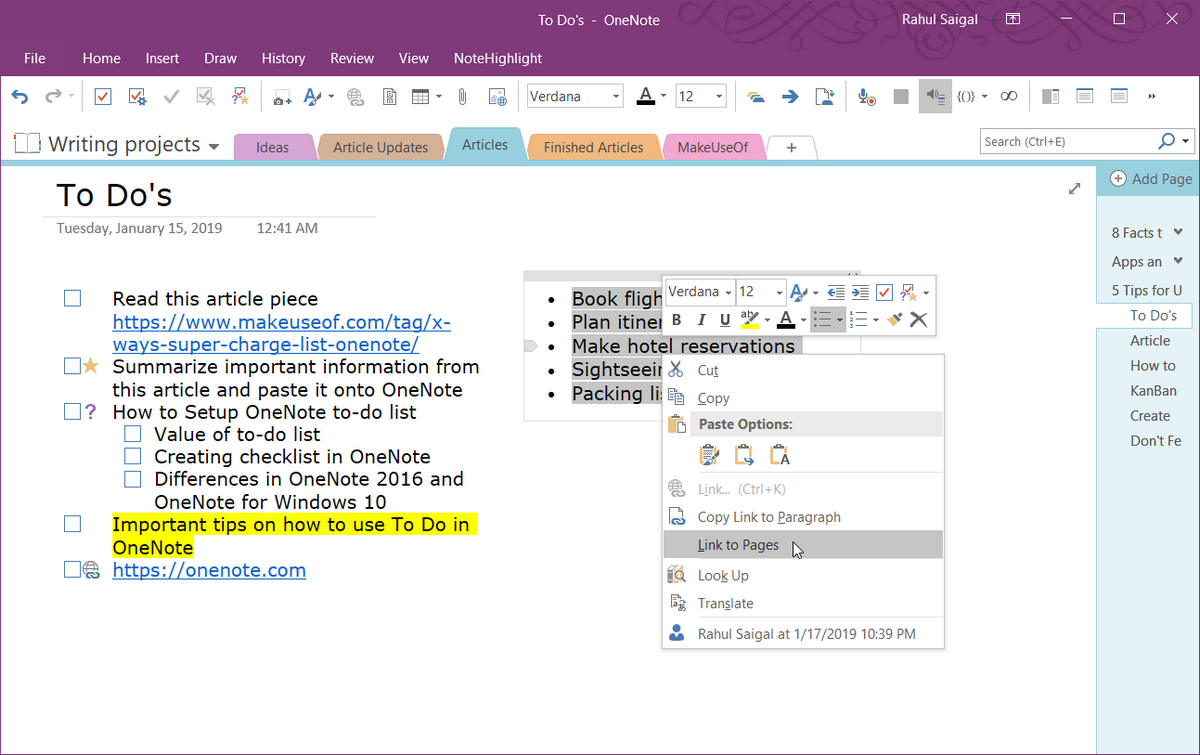Insert a table with the table icon
Image resolution: width=1200 pixels, height=755 pixels.
420,96
